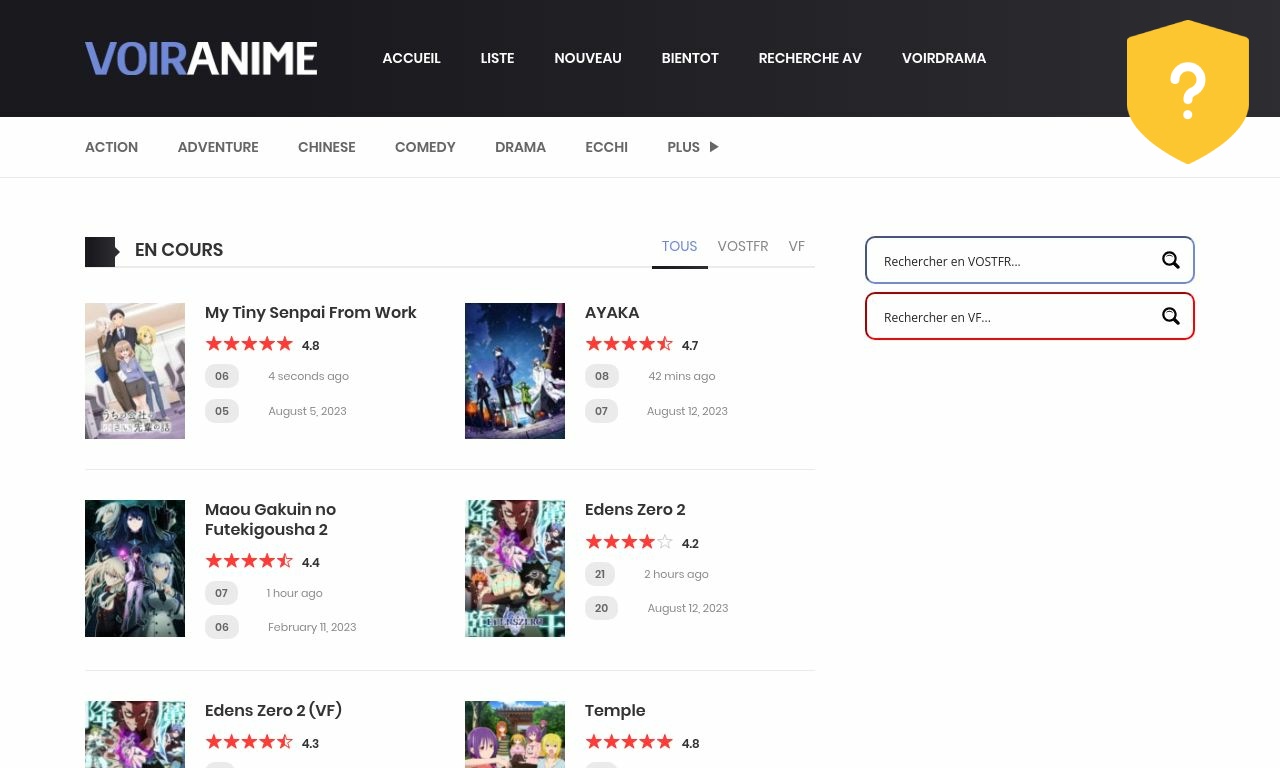This screenshot has height=768, width=1280.
Task: Click the black EN COURS section icon
Action: (x=101, y=251)
